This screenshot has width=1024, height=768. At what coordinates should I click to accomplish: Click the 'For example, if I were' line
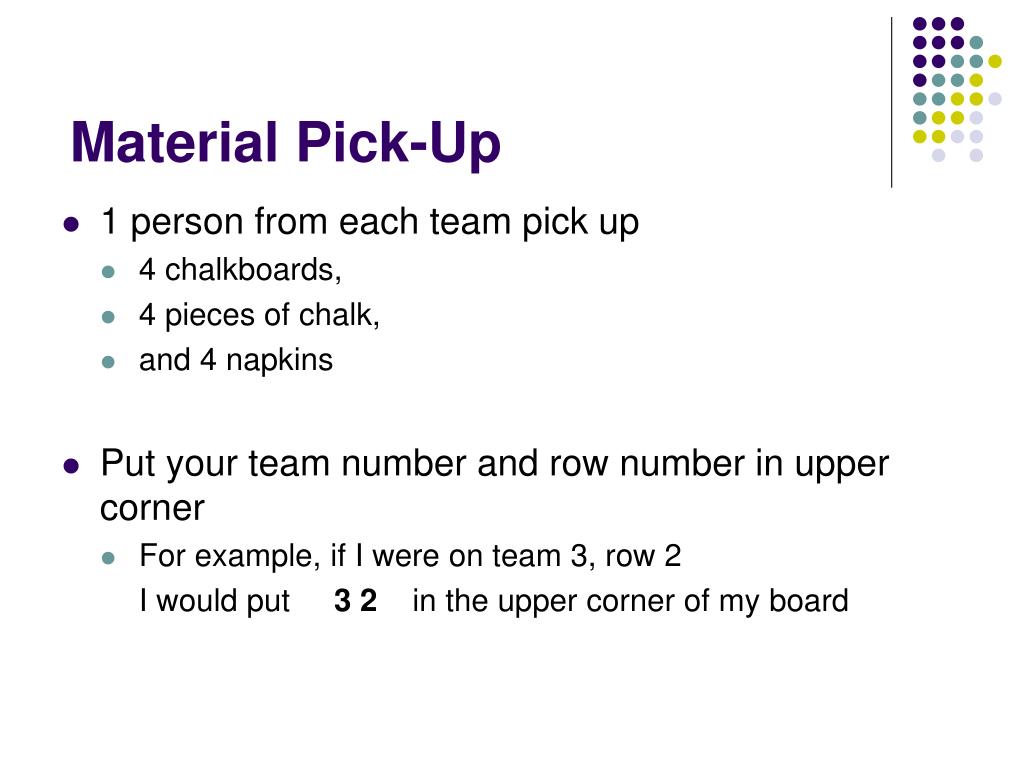point(410,556)
